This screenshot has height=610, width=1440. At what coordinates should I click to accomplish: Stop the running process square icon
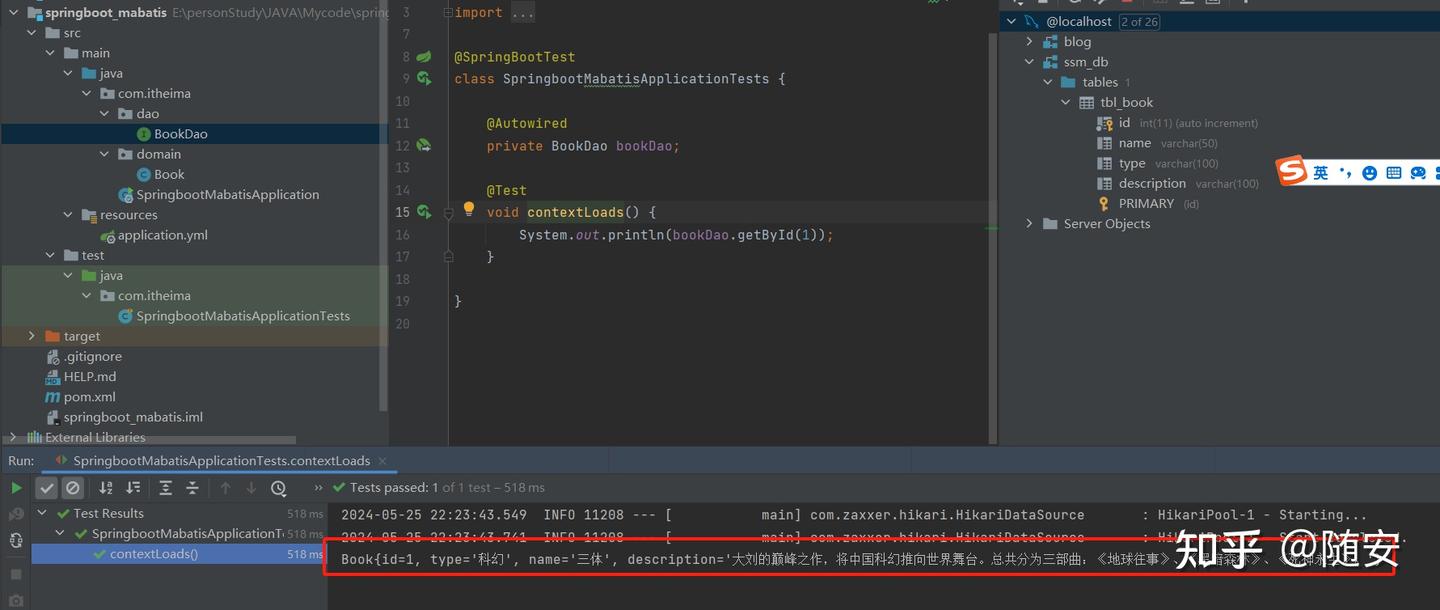(16, 574)
